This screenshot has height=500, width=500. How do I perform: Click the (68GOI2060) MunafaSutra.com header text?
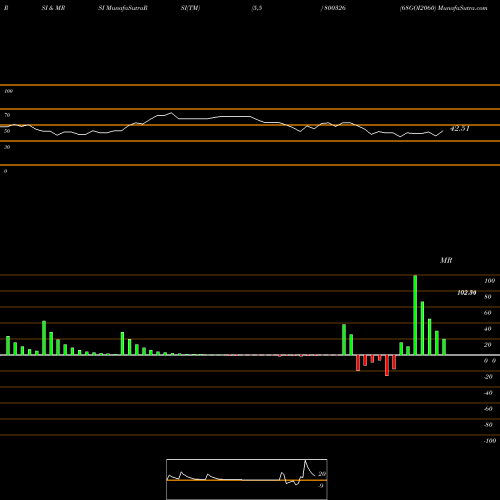444,8
